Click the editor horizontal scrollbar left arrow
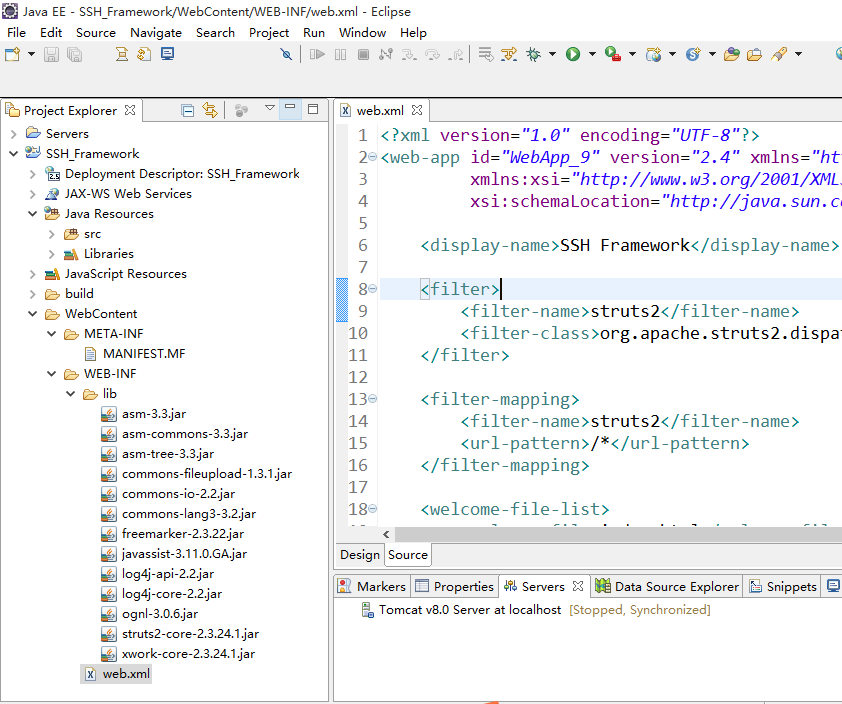Screen dimensions: 842x704 pyautogui.click(x=386, y=534)
